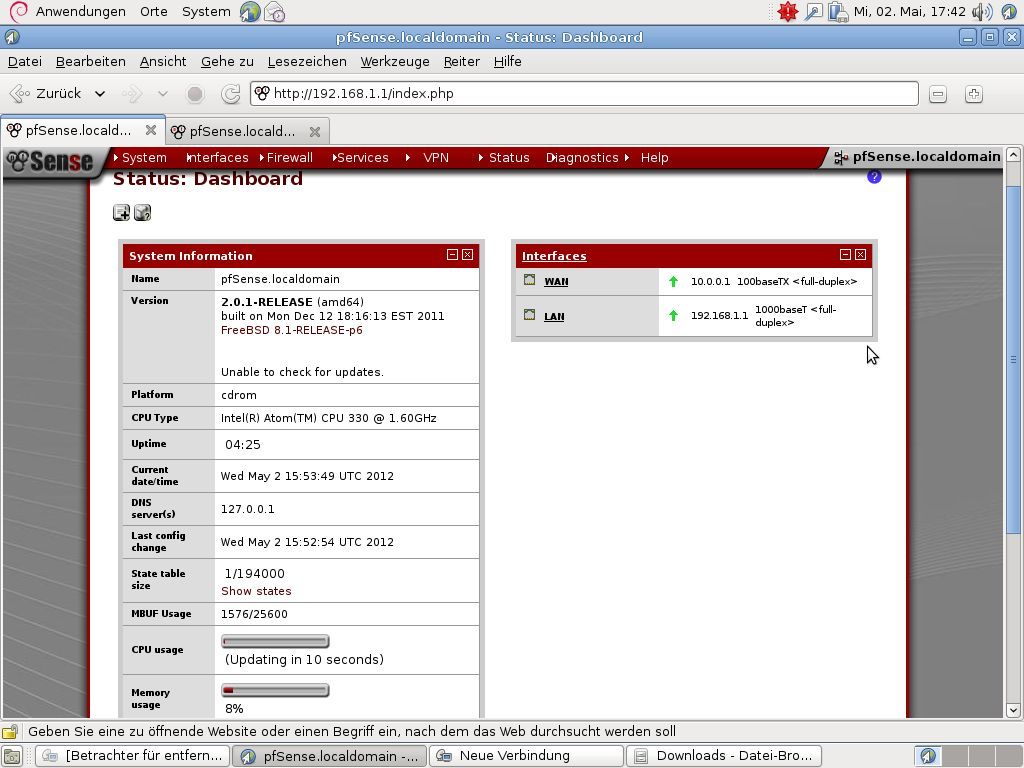Viewport: 1024px width, 768px height.
Task: Click the WAN interface icon
Action: click(x=530, y=280)
